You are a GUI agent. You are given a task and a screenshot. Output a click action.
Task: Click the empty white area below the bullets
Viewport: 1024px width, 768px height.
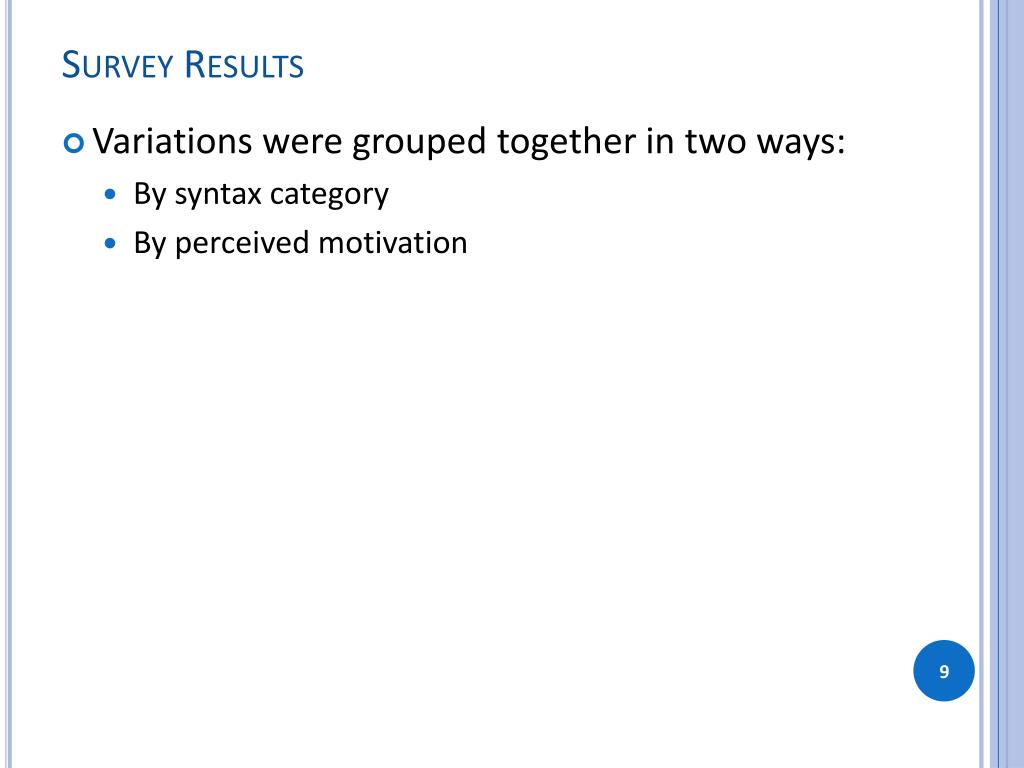click(490, 457)
